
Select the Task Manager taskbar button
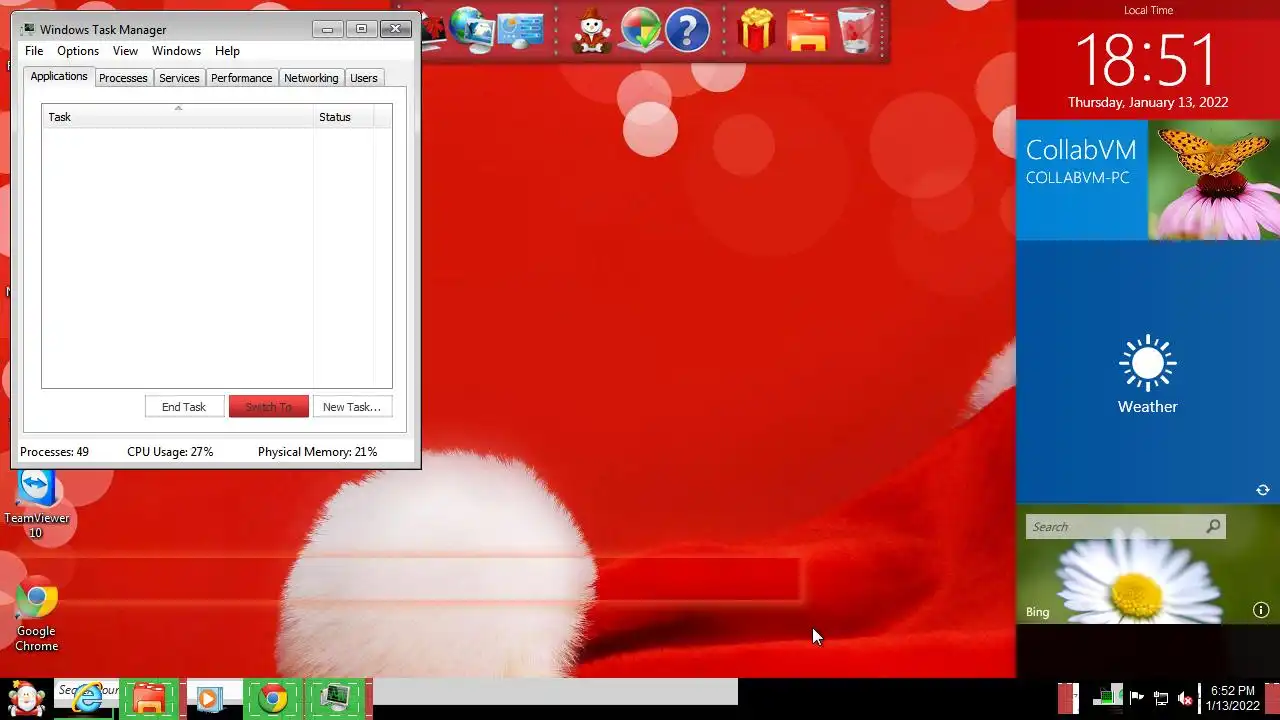point(335,698)
